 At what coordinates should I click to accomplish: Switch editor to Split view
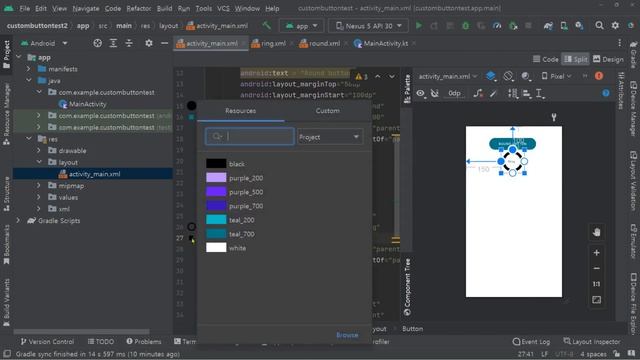tap(576, 59)
